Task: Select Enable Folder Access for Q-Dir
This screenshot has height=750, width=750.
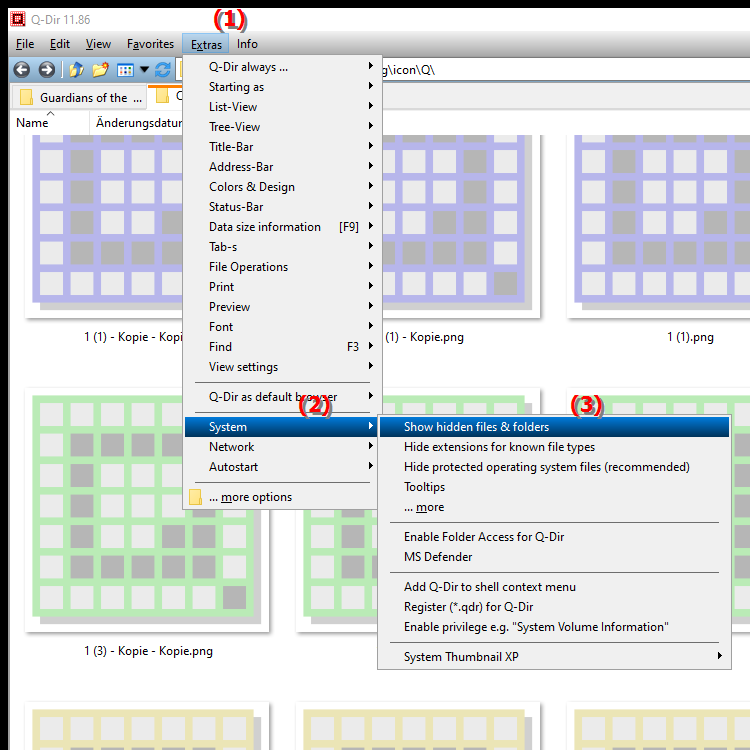Action: (554, 537)
